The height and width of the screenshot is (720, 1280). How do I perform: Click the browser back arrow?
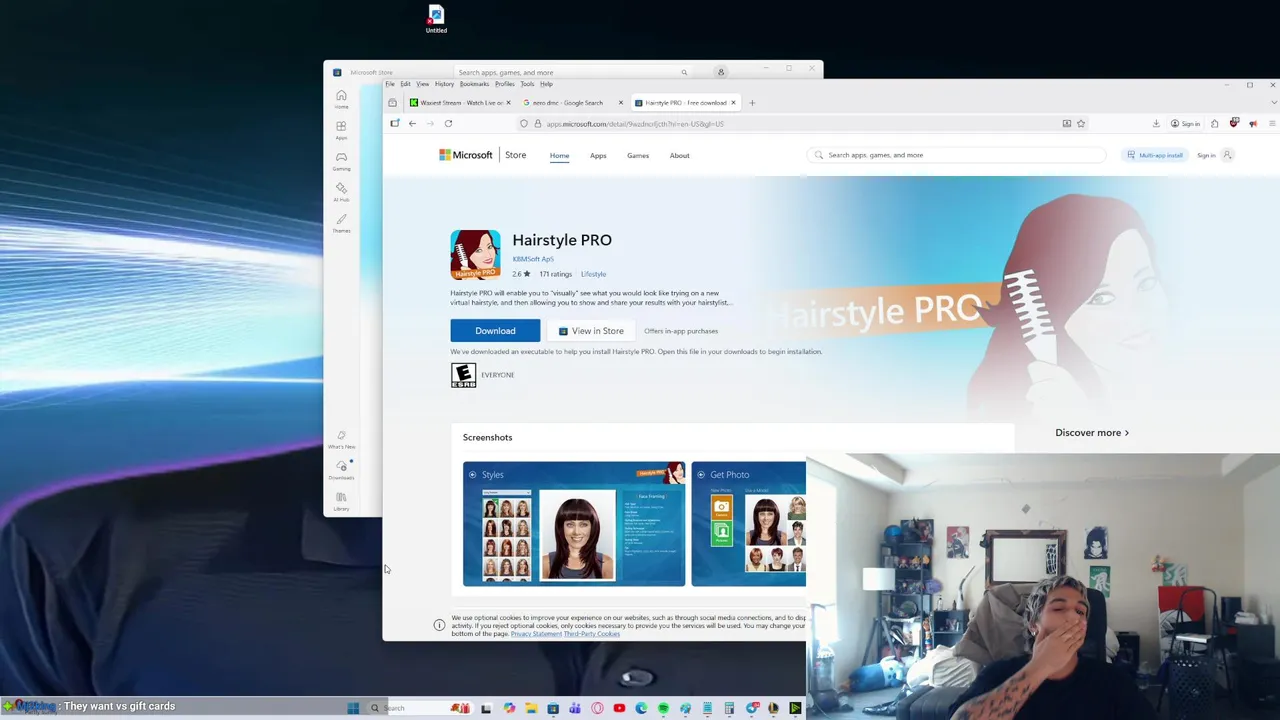pyautogui.click(x=412, y=124)
